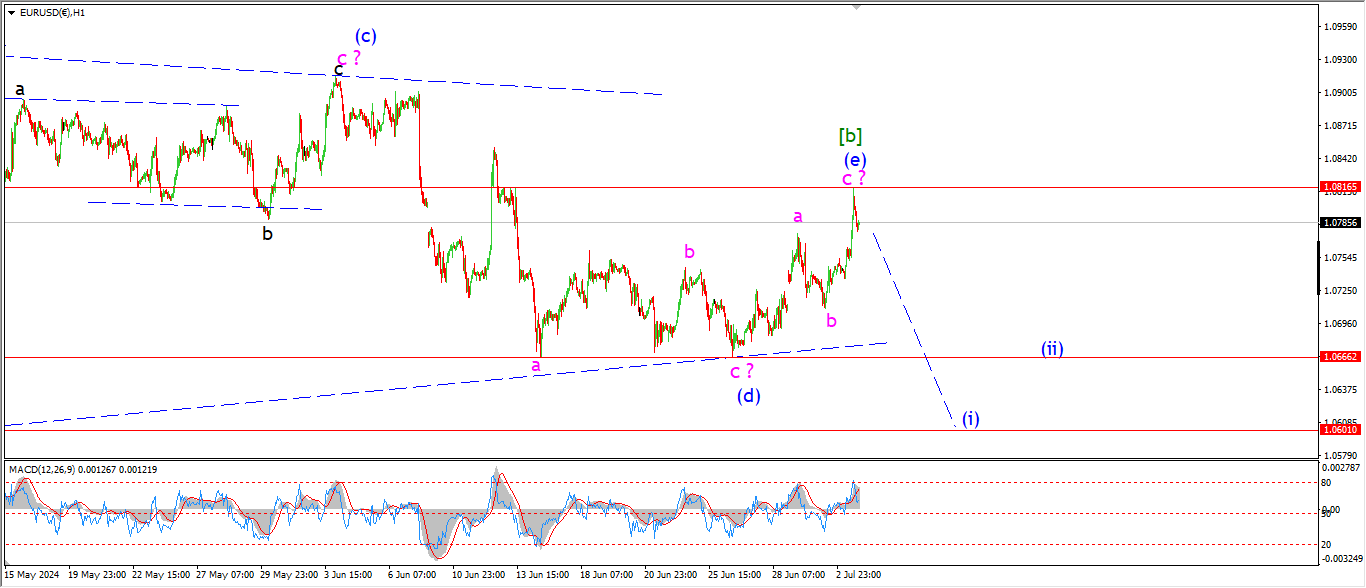1366x588 pixels.
Task: Click the 1.09590 price on the scale
Action: pyautogui.click(x=1340, y=26)
